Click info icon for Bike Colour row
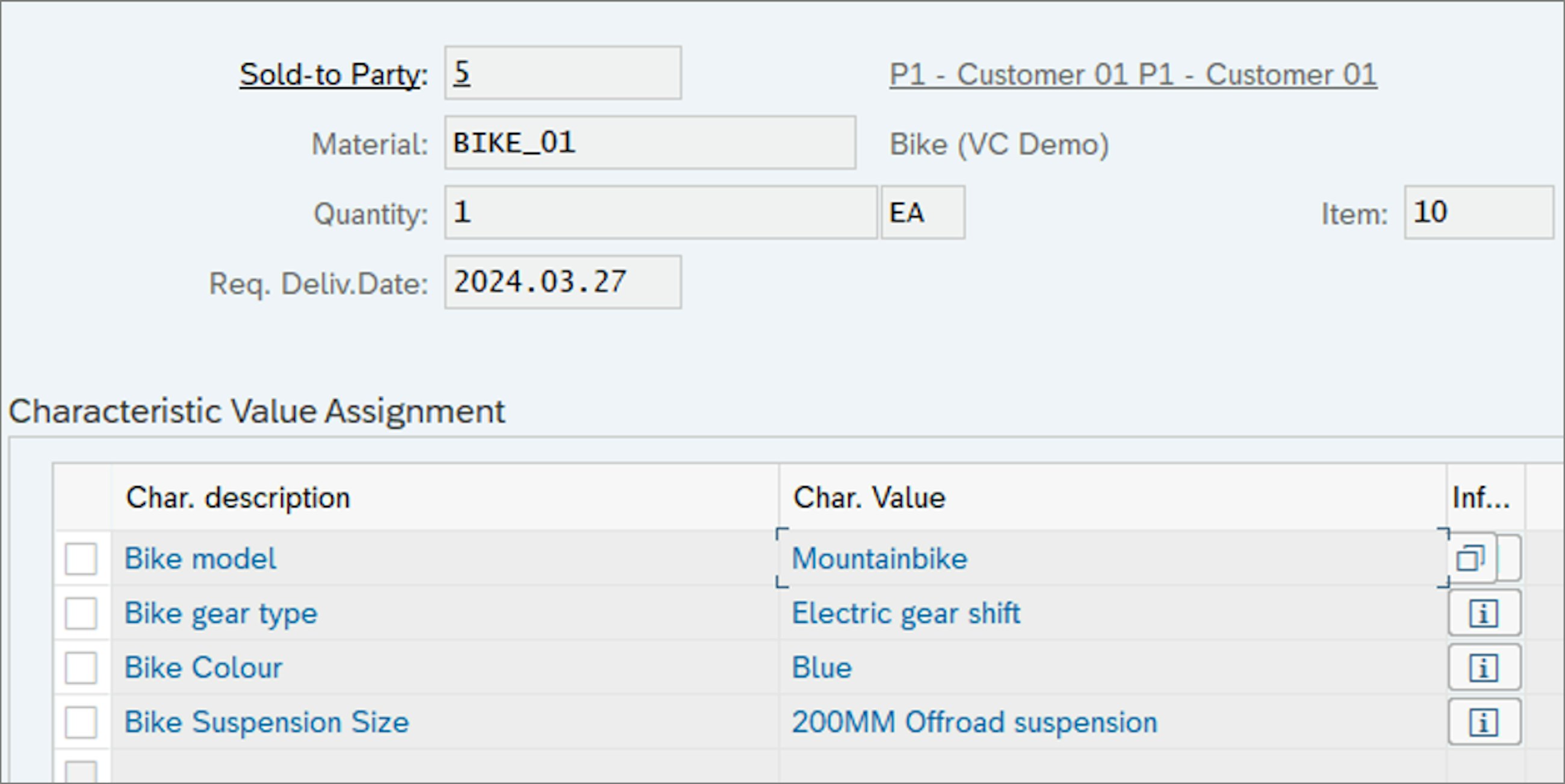This screenshot has height=784, width=1565. (x=1484, y=668)
